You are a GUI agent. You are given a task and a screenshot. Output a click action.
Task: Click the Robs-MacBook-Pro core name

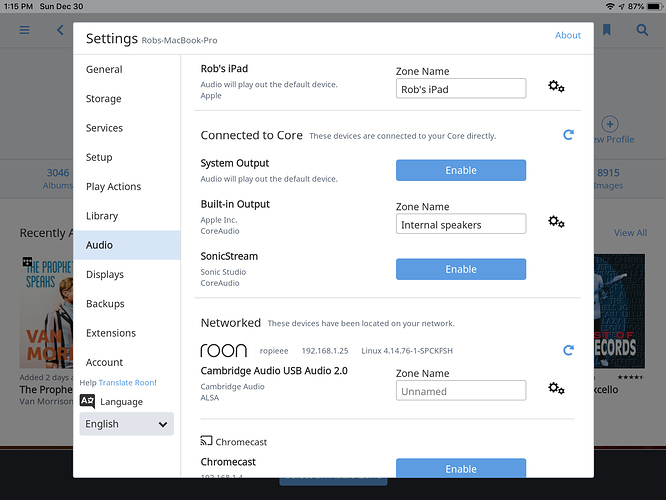click(x=179, y=40)
